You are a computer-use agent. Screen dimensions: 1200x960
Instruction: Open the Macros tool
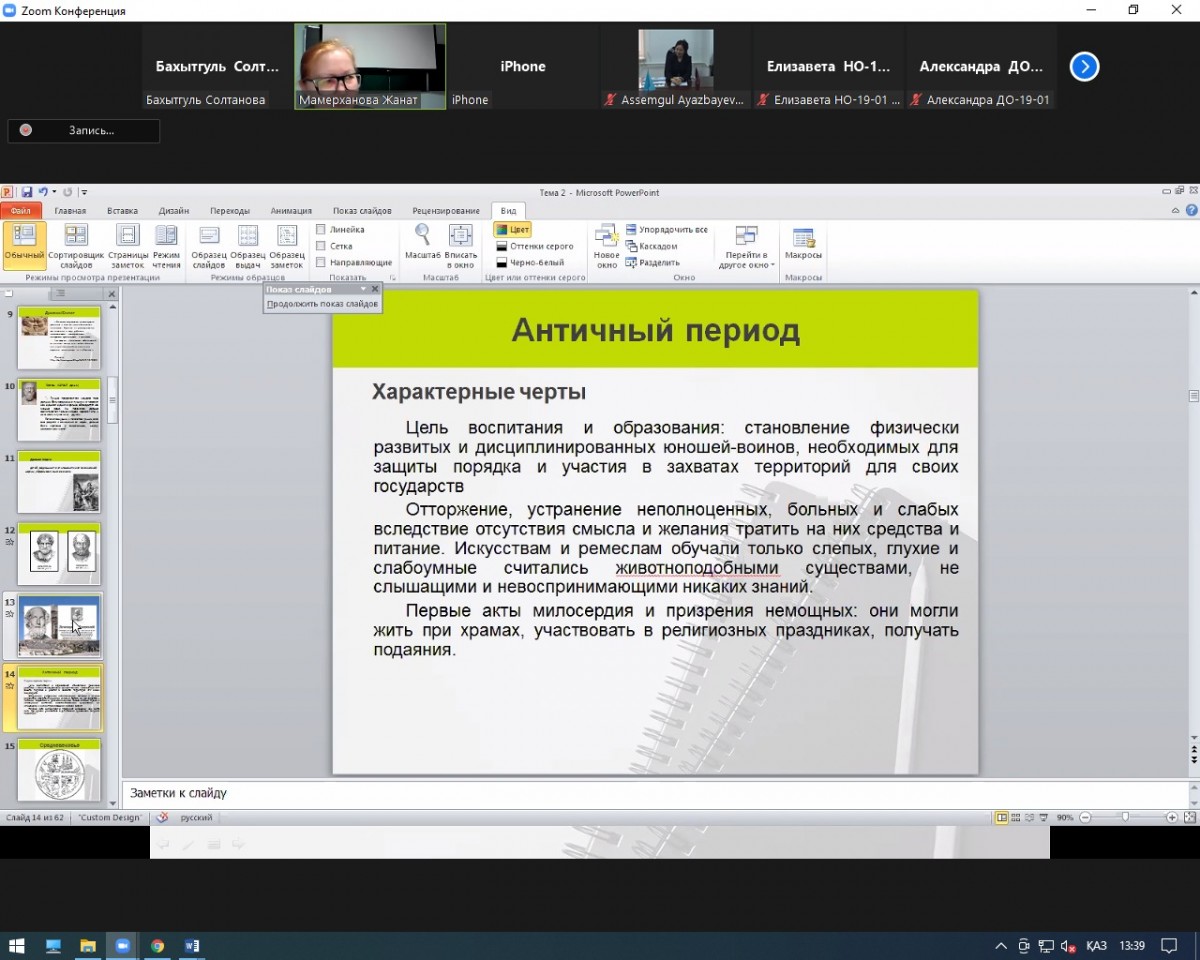pos(803,246)
